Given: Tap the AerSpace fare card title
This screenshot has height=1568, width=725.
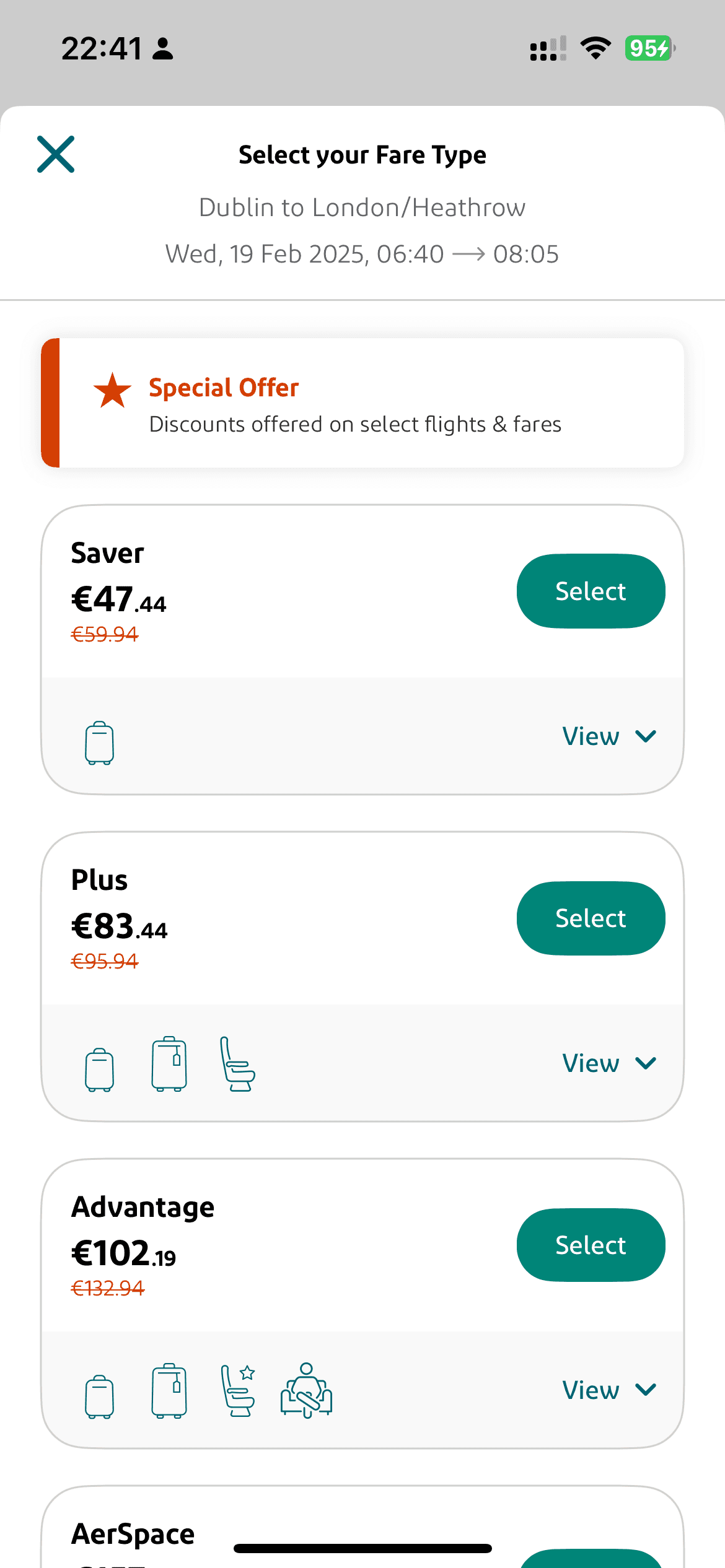Looking at the screenshot, I should (x=133, y=1534).
